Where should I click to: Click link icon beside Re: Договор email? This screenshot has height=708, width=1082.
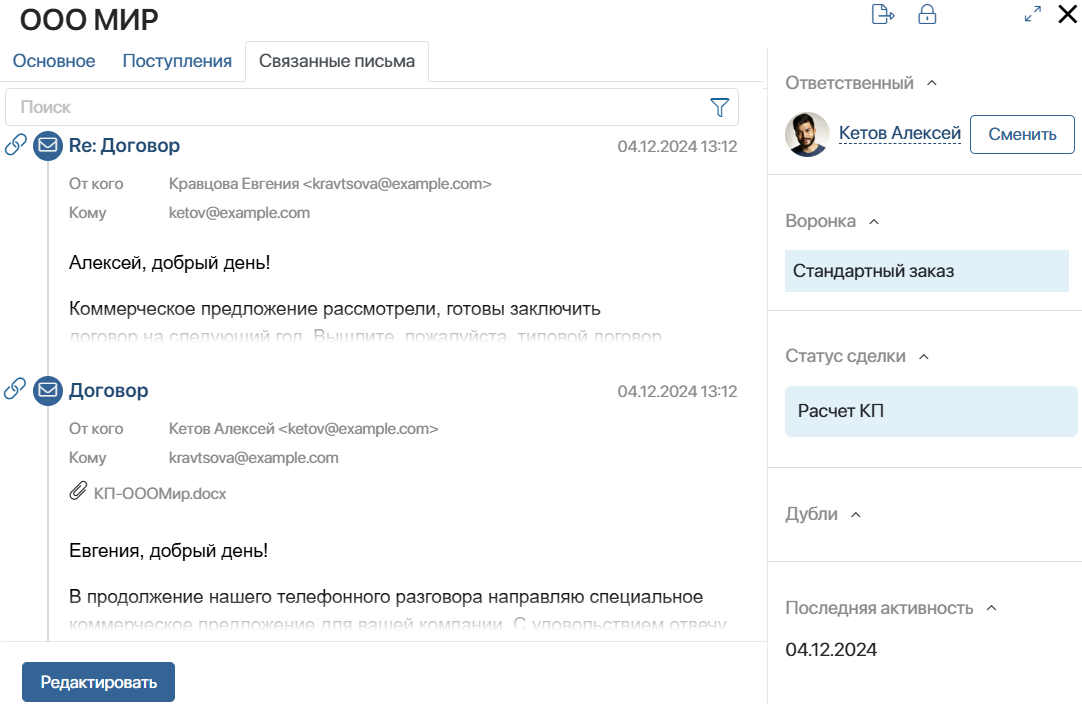pos(15,145)
